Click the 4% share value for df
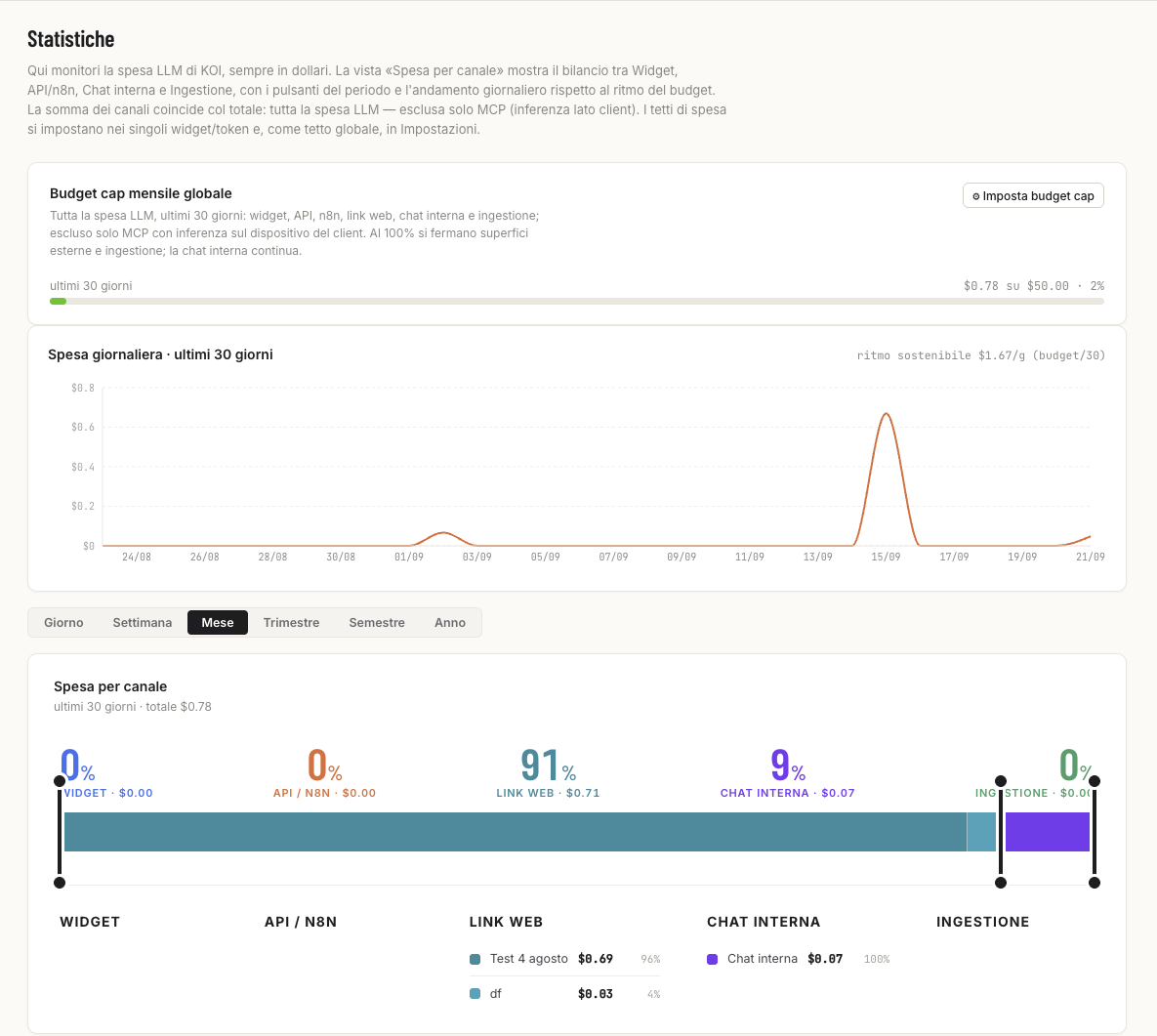The width and height of the screenshot is (1157, 1036). coord(654,995)
